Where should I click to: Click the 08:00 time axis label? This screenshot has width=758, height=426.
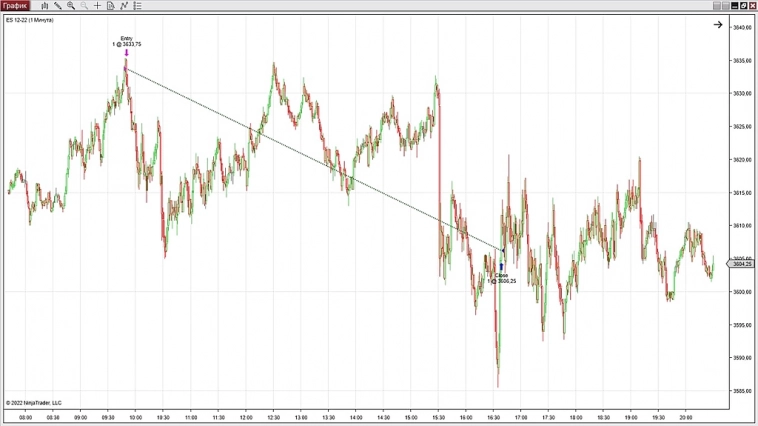click(x=26, y=417)
